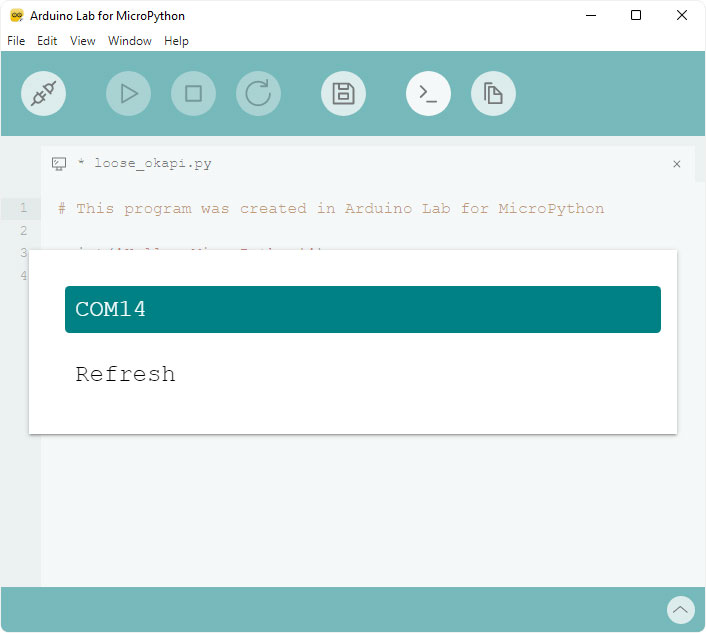
Task: Open the Edit menu
Action: (x=47, y=41)
